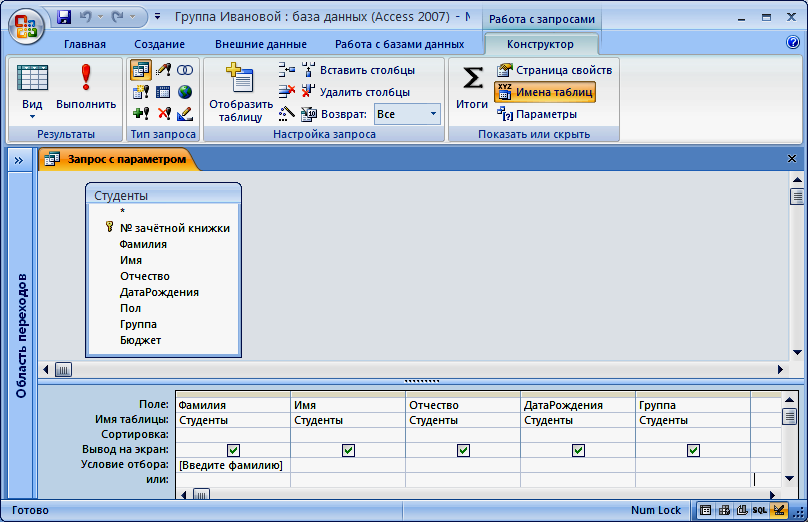Uncheck Вывод на экран for Имя
Image resolution: width=808 pixels, height=522 pixels.
point(348,450)
